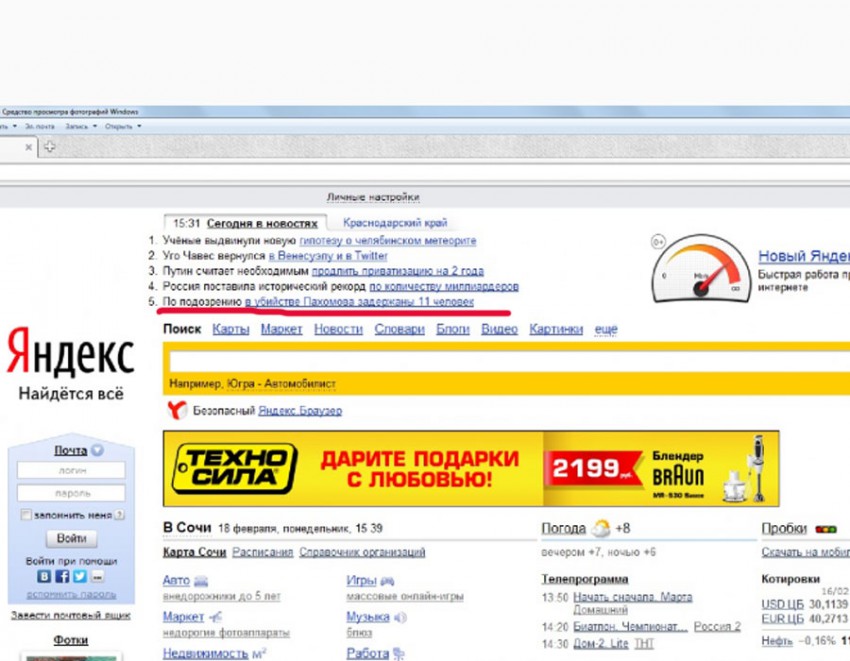
Task: Click the VK social login icon
Action: point(44,577)
